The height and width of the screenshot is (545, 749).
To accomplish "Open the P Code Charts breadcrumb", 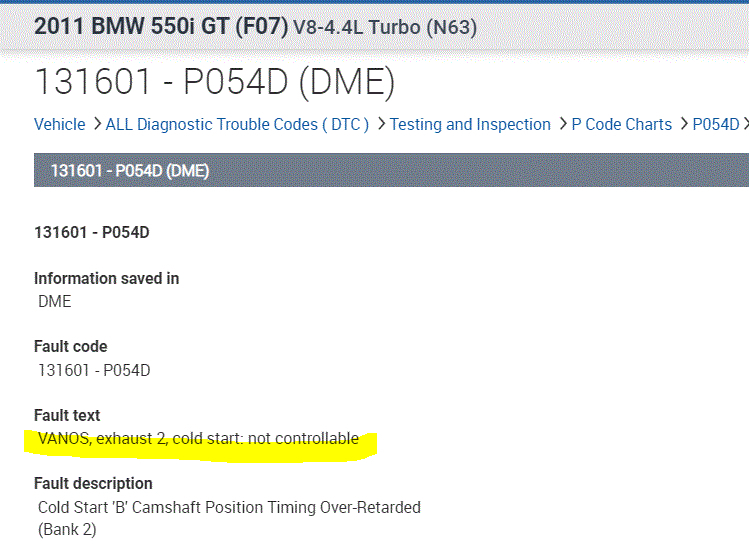I will (x=621, y=125).
